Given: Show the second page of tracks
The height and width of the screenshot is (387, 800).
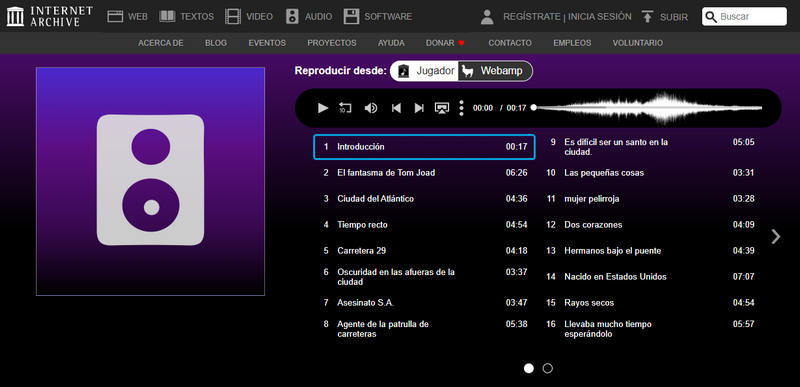Looking at the screenshot, I should click(547, 368).
